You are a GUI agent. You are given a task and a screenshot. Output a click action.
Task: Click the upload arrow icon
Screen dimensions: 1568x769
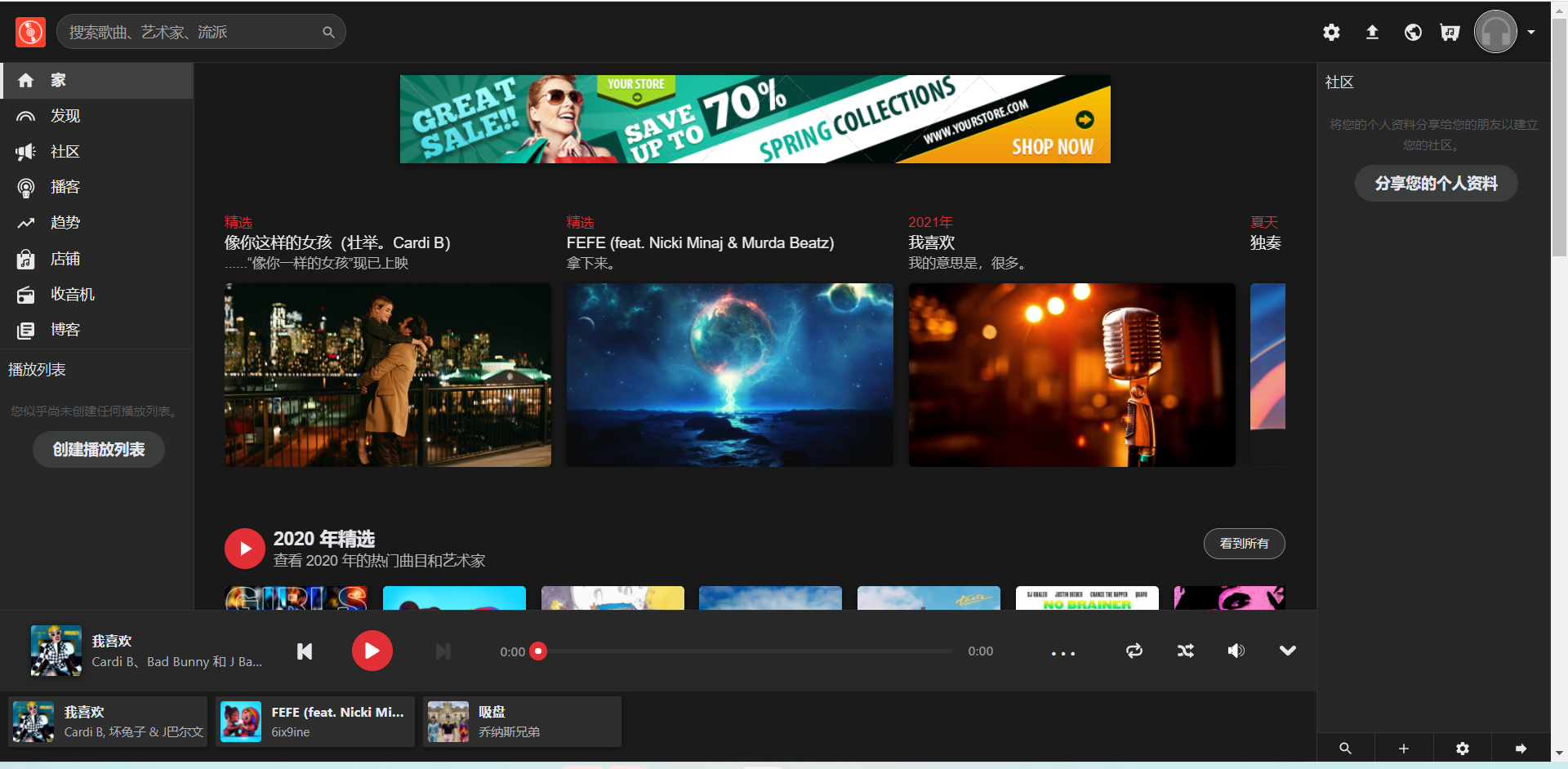click(1372, 32)
